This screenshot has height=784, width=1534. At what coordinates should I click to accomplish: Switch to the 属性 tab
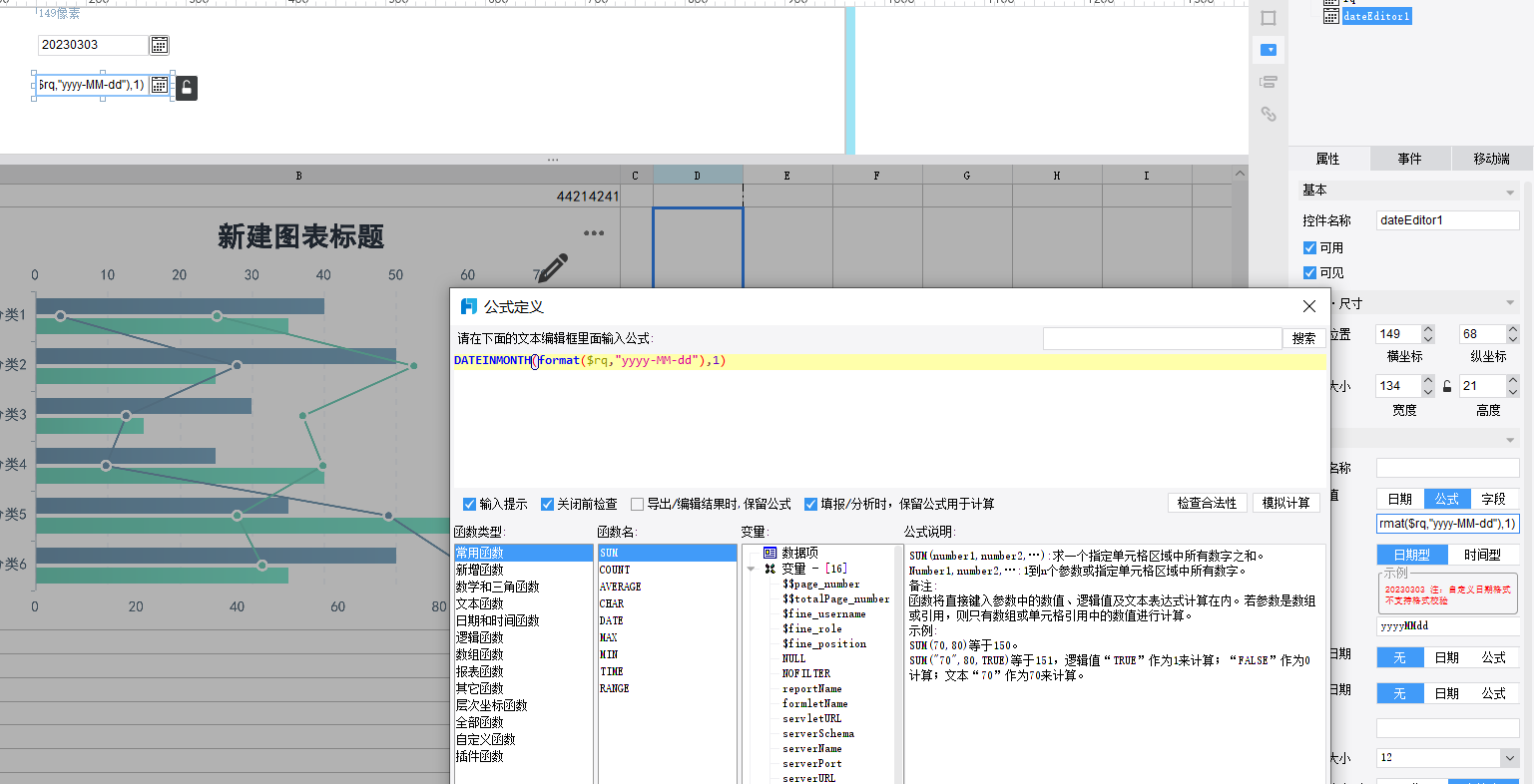[x=1328, y=159]
